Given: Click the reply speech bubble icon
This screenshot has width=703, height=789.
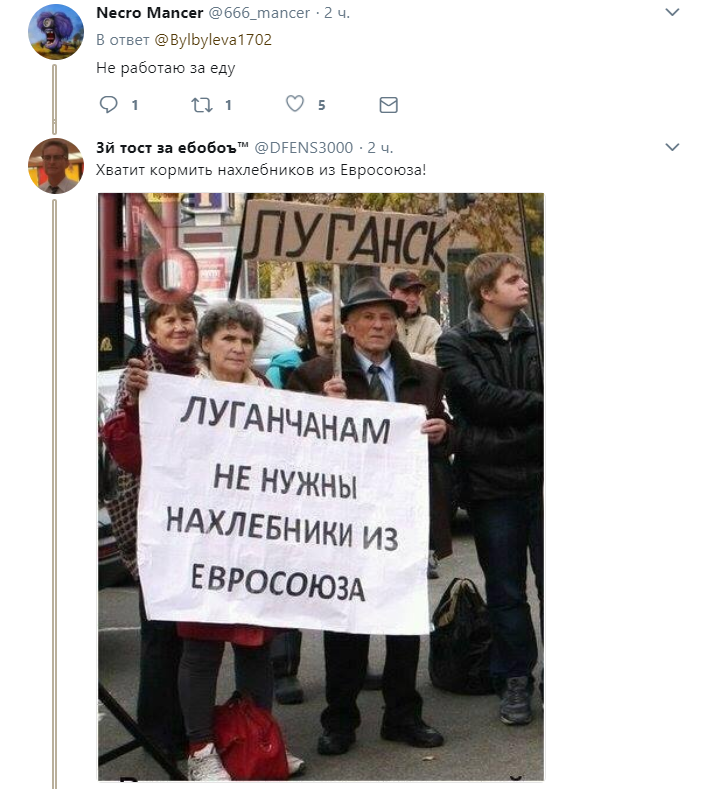Looking at the screenshot, I should click(108, 104).
